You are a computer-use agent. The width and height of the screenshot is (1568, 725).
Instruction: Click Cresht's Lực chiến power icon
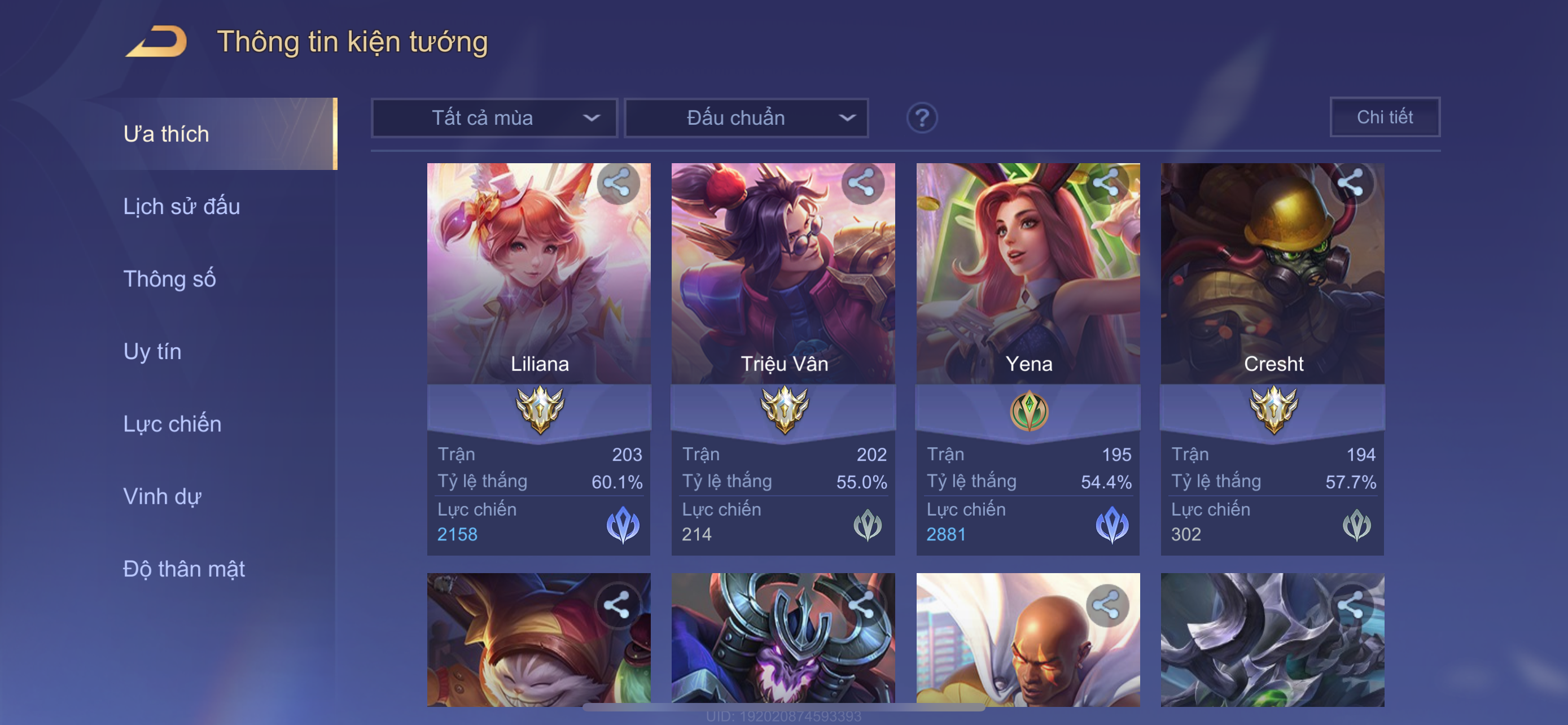1357,525
